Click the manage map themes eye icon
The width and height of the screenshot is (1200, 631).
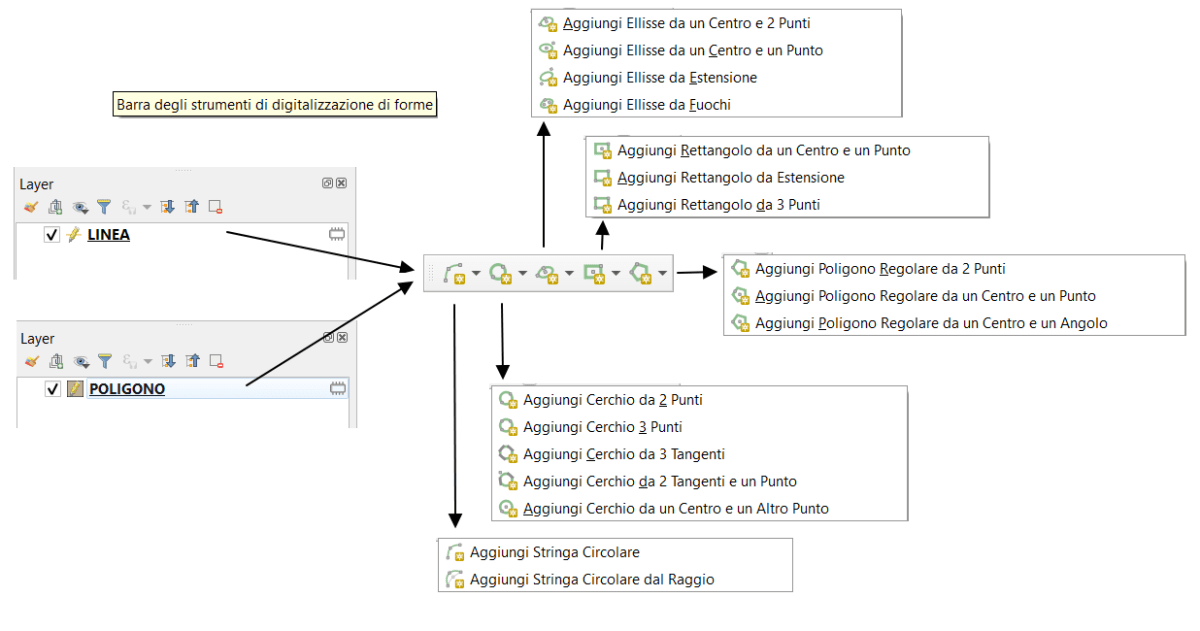pos(81,207)
